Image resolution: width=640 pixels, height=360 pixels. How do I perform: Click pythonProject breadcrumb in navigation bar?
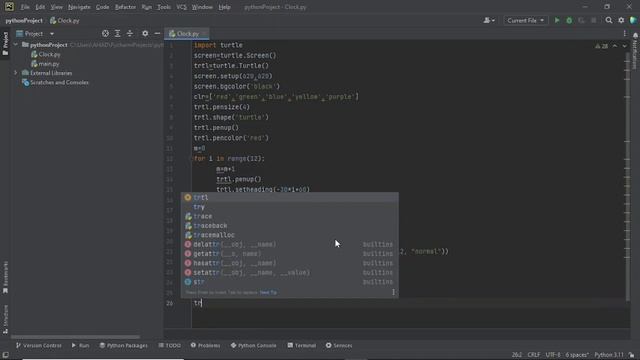pos(24,20)
